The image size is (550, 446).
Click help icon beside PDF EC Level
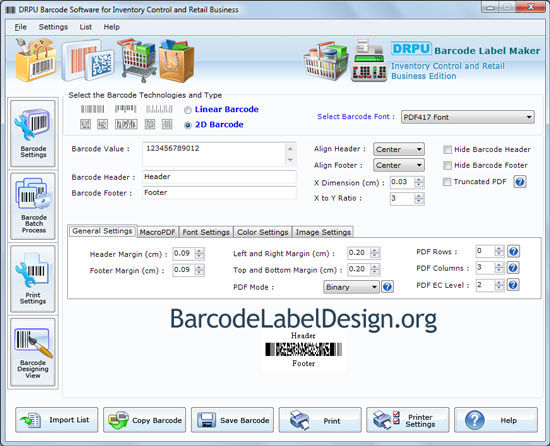click(x=513, y=285)
